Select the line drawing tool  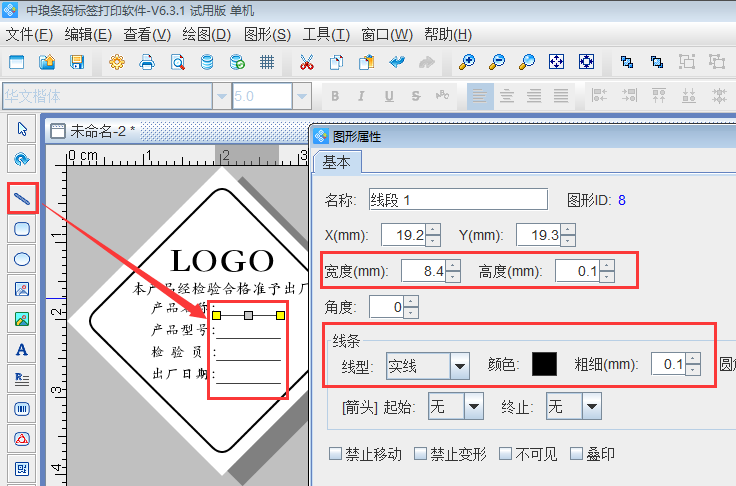click(22, 198)
